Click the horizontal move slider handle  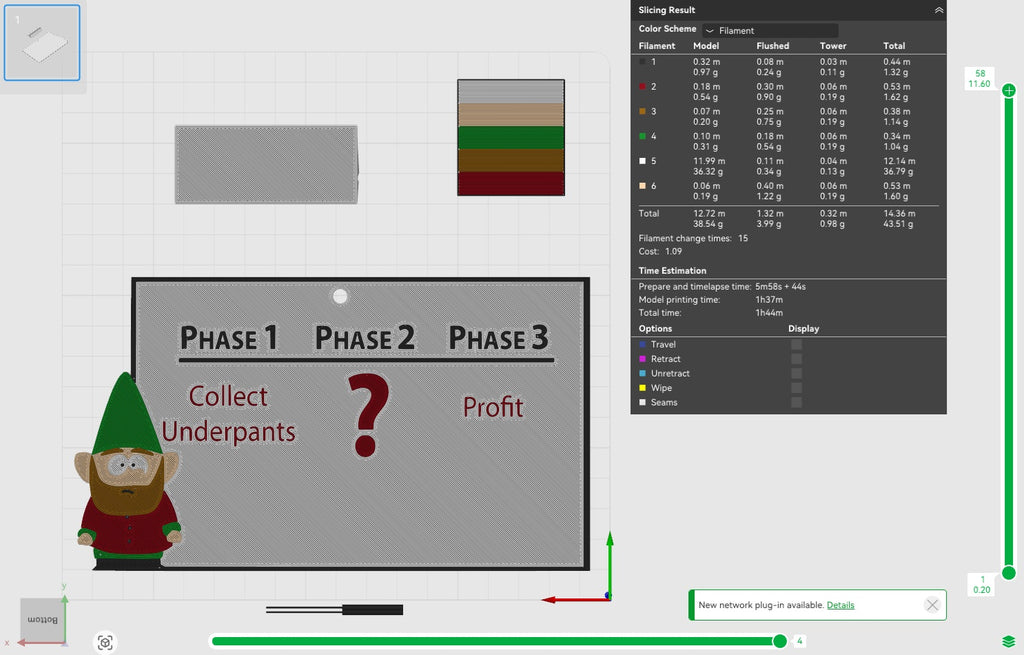[x=780, y=641]
